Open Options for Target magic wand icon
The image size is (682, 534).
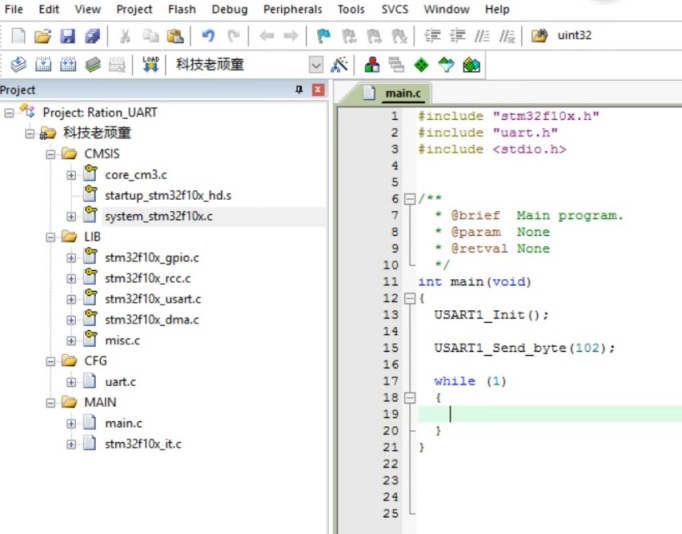340,64
